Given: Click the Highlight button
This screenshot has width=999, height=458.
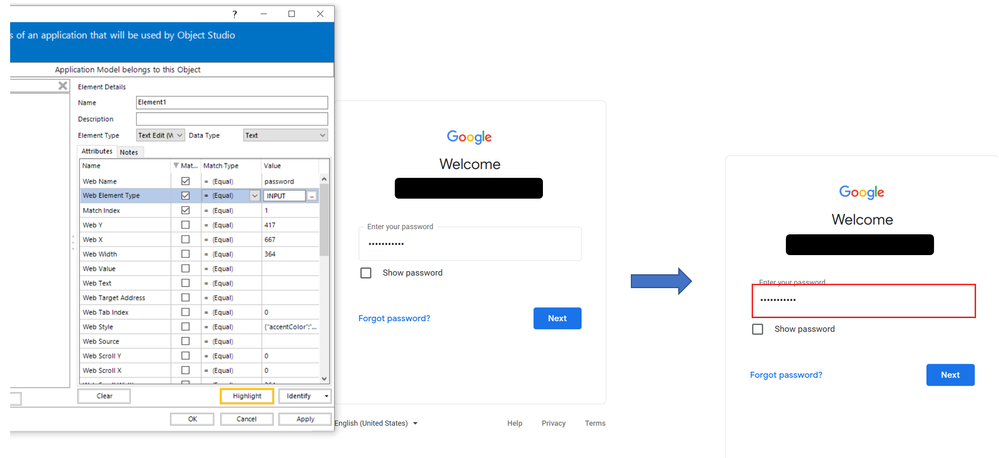Looking at the screenshot, I should [247, 396].
